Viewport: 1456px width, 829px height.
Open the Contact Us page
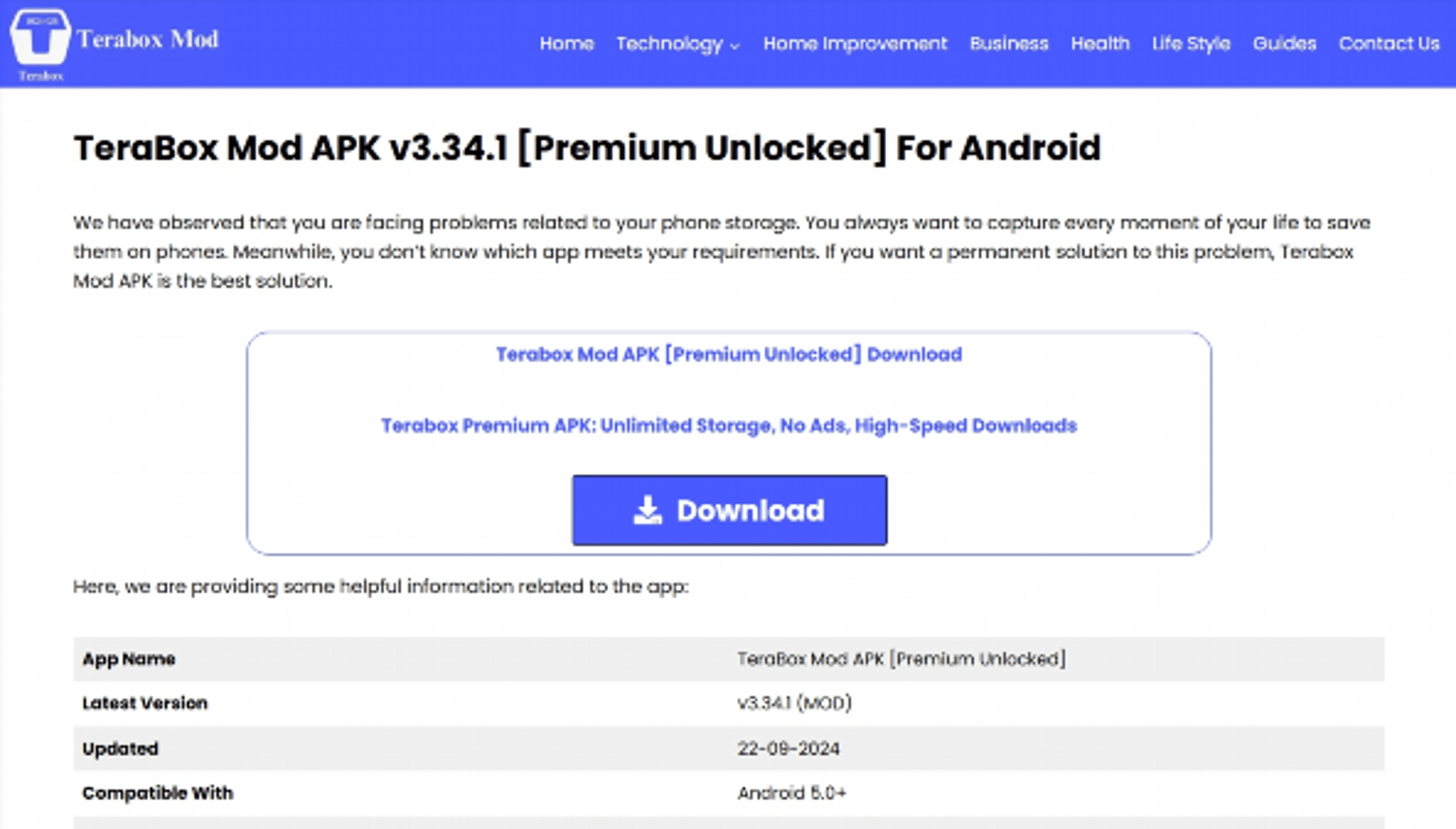click(x=1389, y=43)
